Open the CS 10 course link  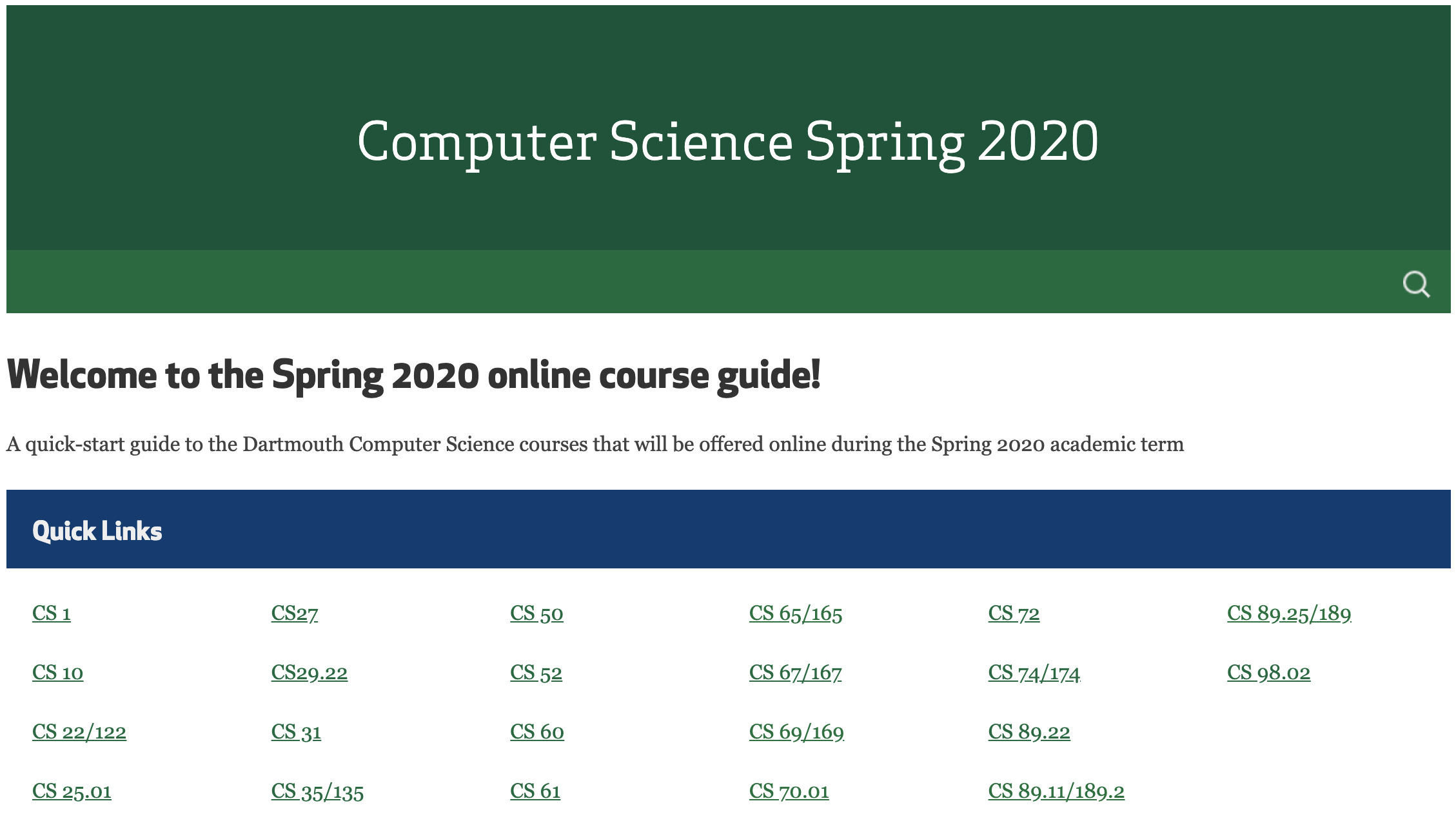pos(57,672)
